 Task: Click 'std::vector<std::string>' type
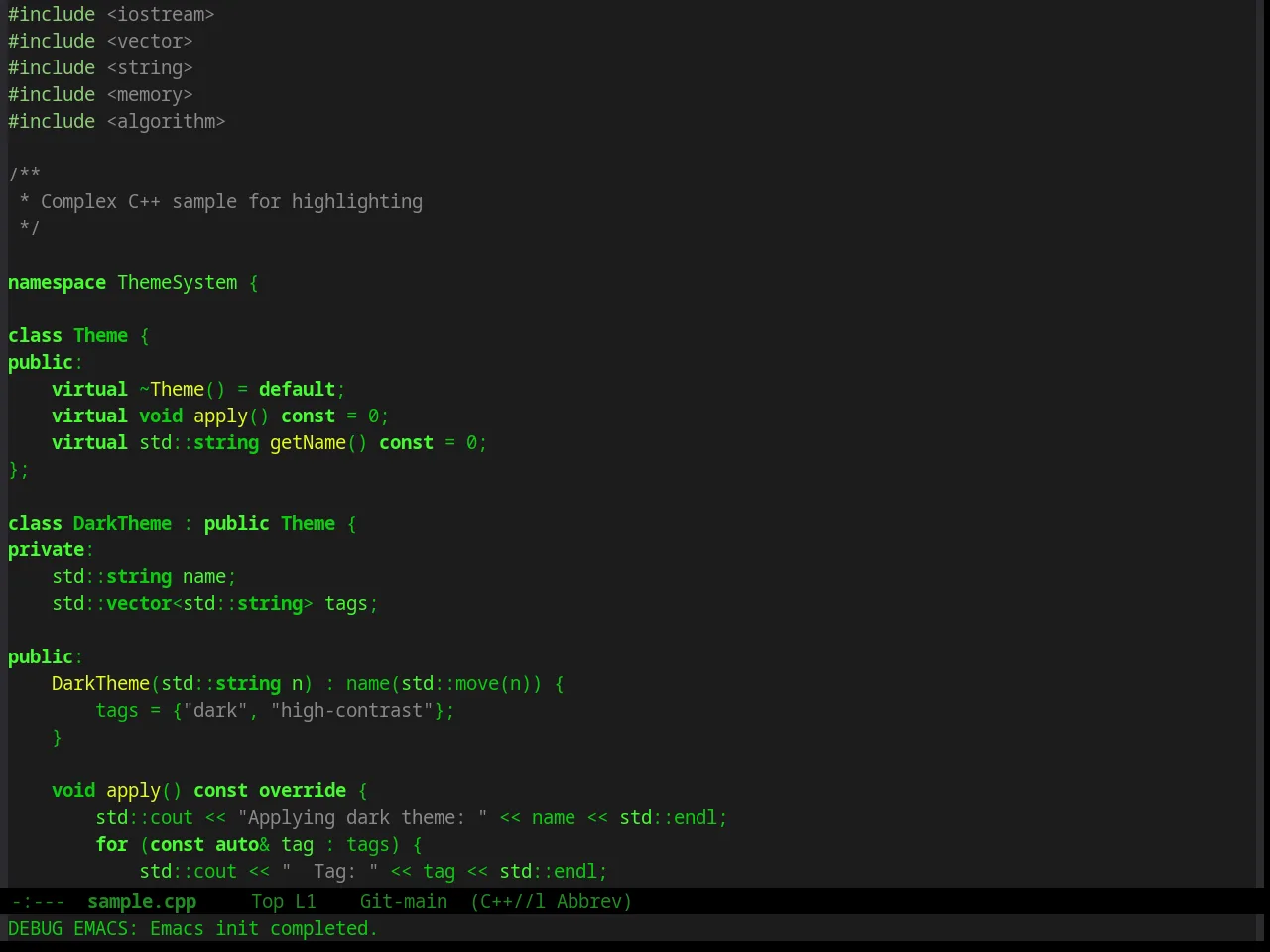(x=183, y=603)
